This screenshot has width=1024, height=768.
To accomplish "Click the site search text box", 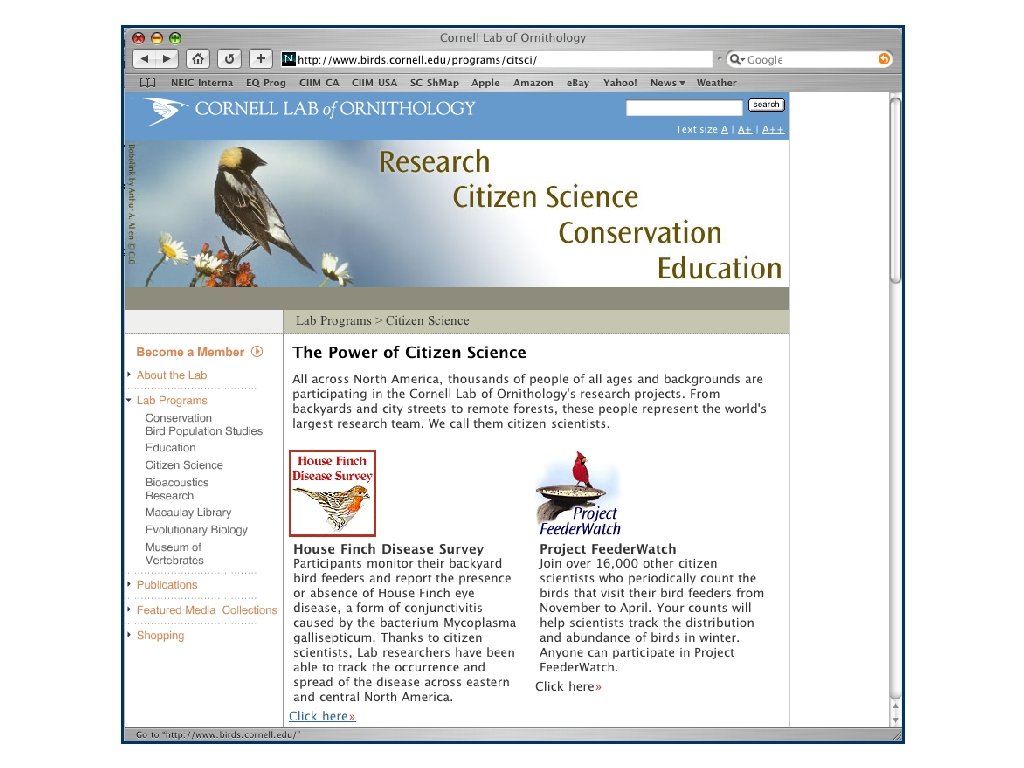I will tap(684, 107).
